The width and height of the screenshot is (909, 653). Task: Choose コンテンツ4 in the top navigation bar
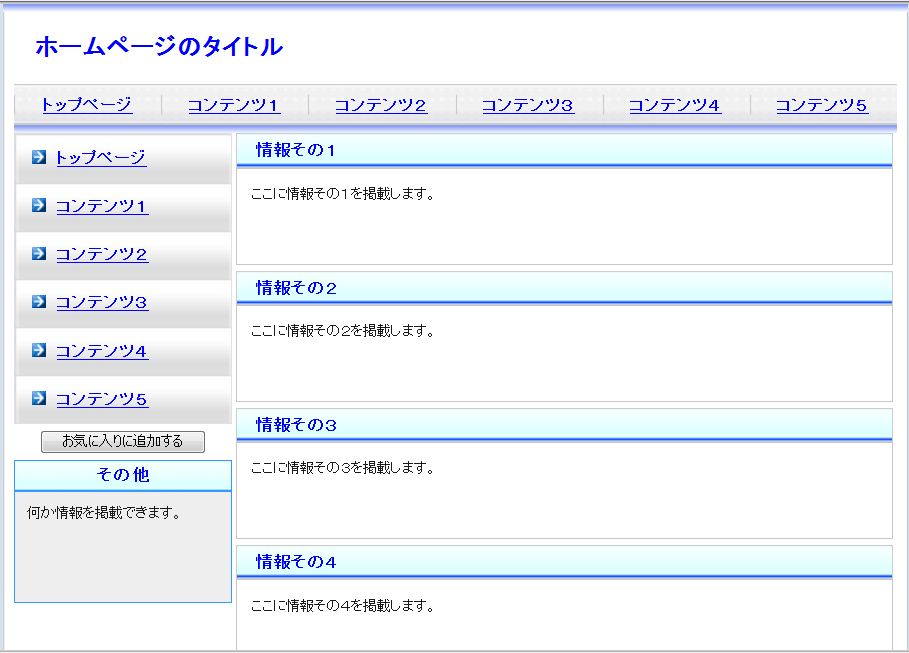675,105
